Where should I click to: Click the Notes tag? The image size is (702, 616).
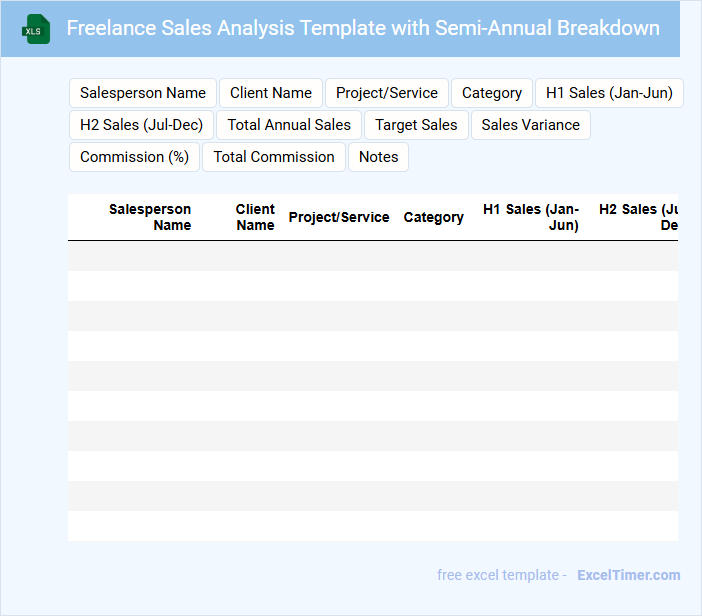pos(378,157)
